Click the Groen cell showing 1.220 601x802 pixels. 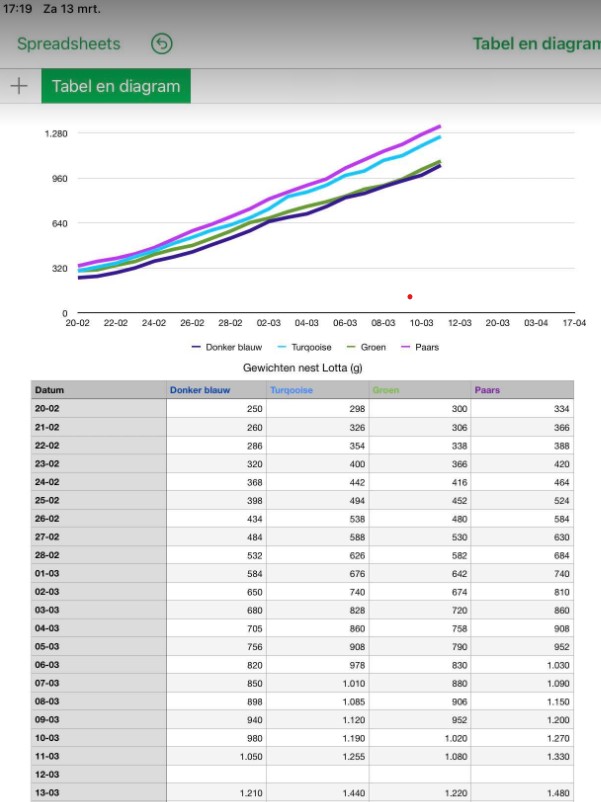coord(419,792)
